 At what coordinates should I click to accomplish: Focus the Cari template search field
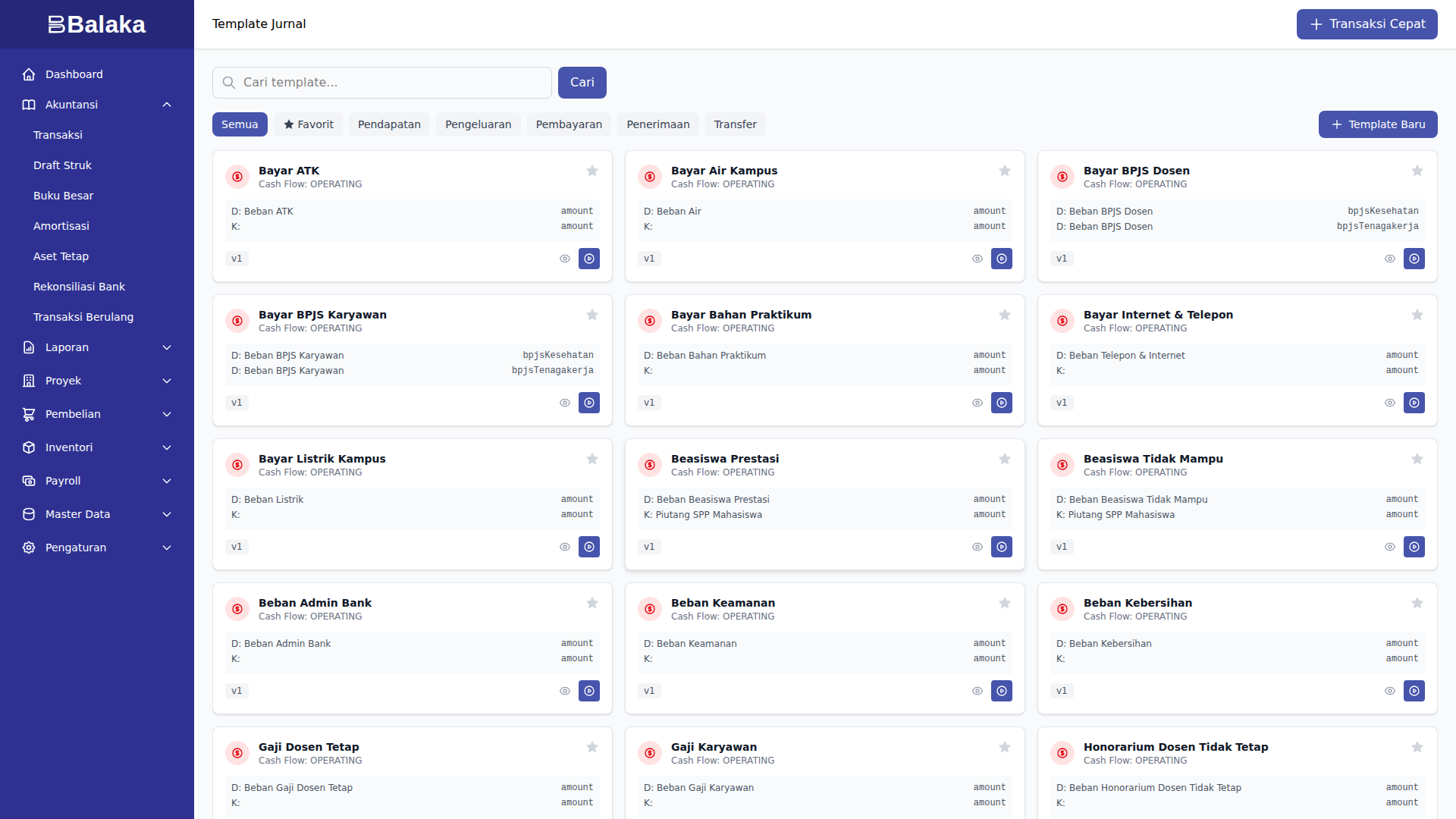point(393,83)
